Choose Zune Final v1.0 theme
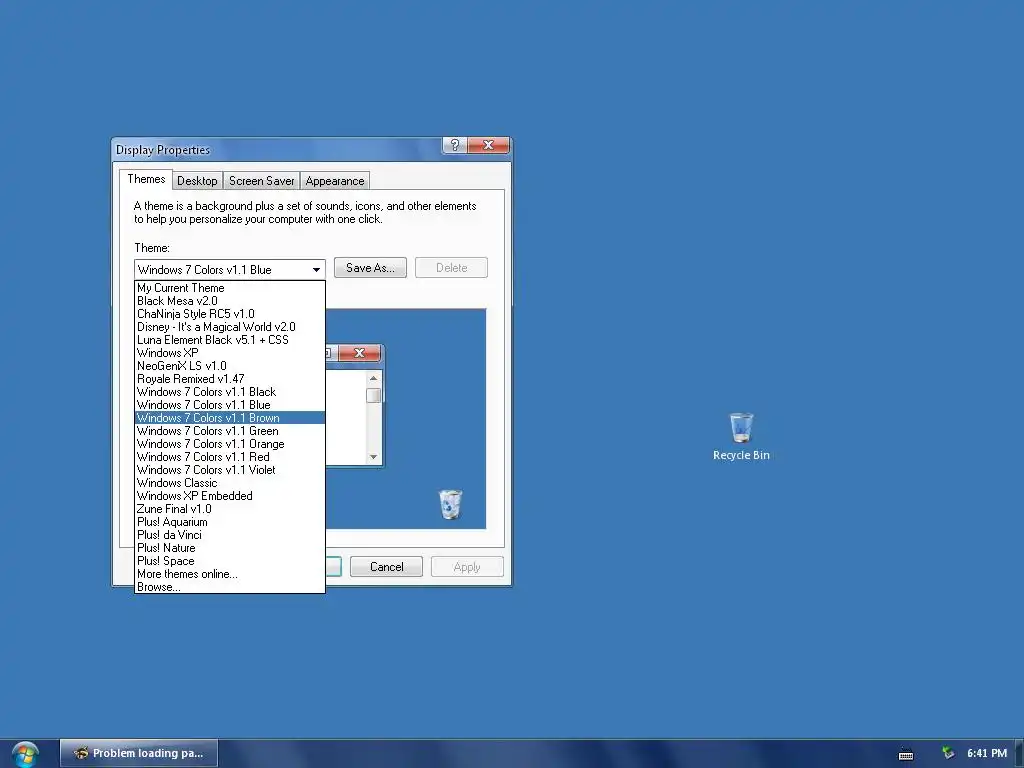Image resolution: width=1024 pixels, height=768 pixels. pyautogui.click(x=230, y=509)
